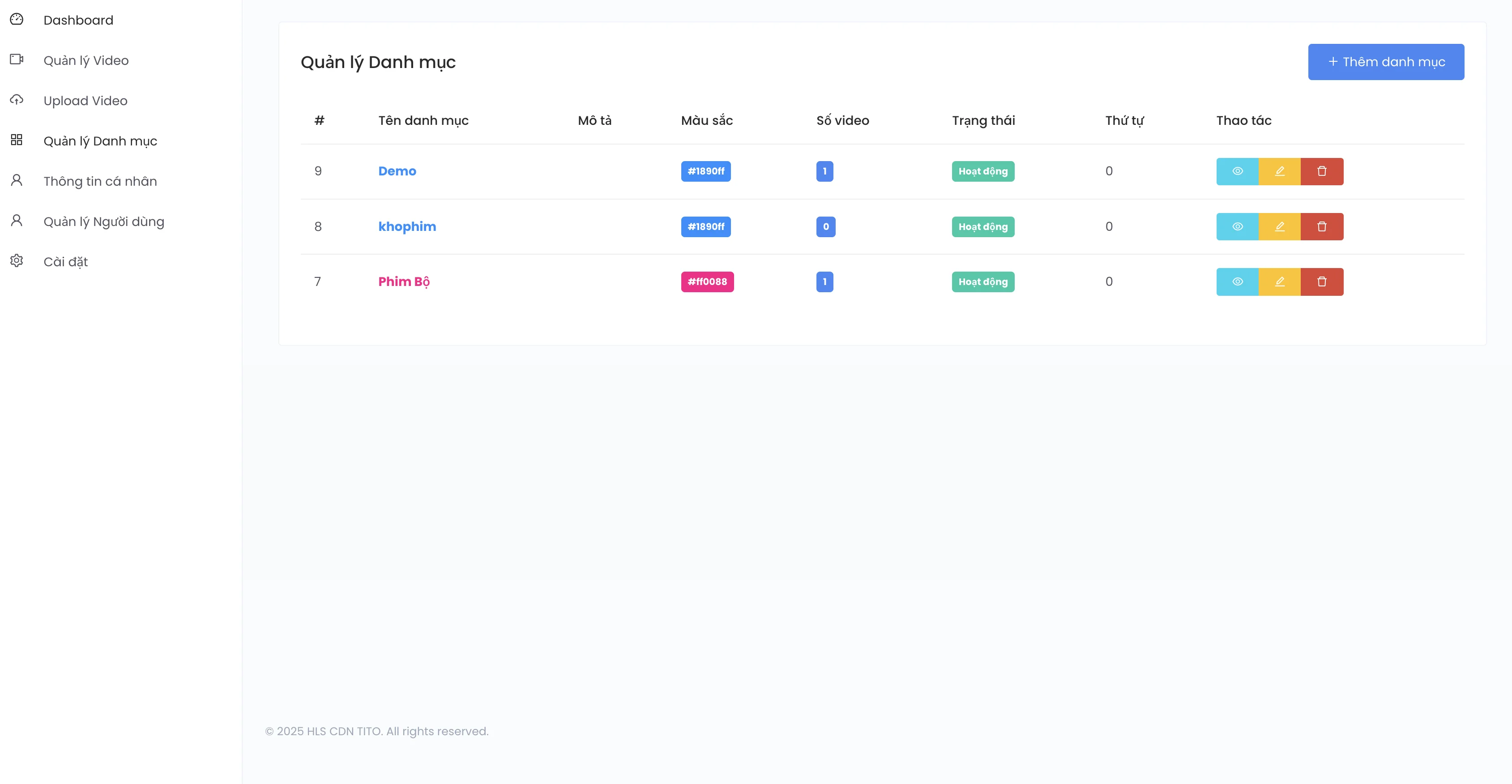This screenshot has height=784, width=1512.
Task: Click the edit pencil icon on the Demo row
Action: click(1280, 171)
